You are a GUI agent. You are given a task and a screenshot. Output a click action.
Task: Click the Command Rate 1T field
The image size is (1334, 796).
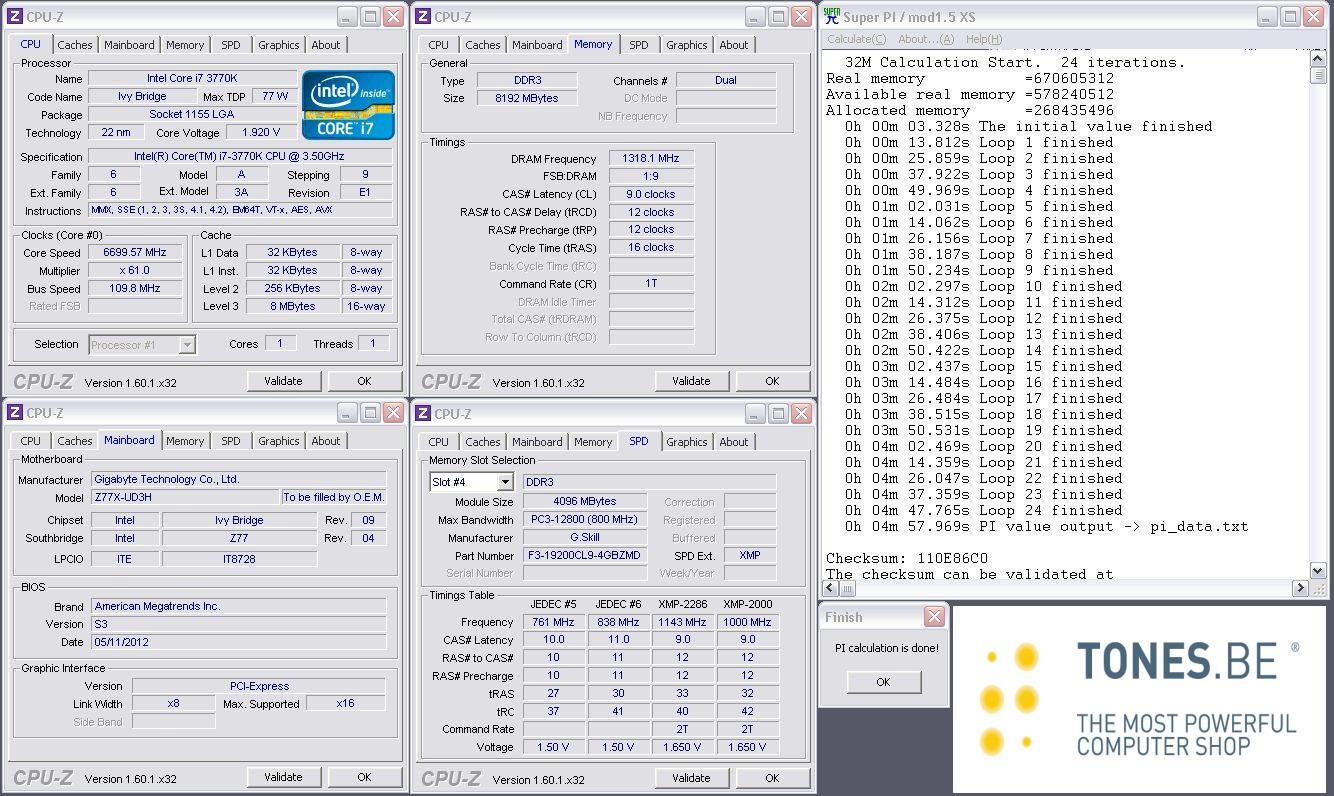tap(651, 283)
